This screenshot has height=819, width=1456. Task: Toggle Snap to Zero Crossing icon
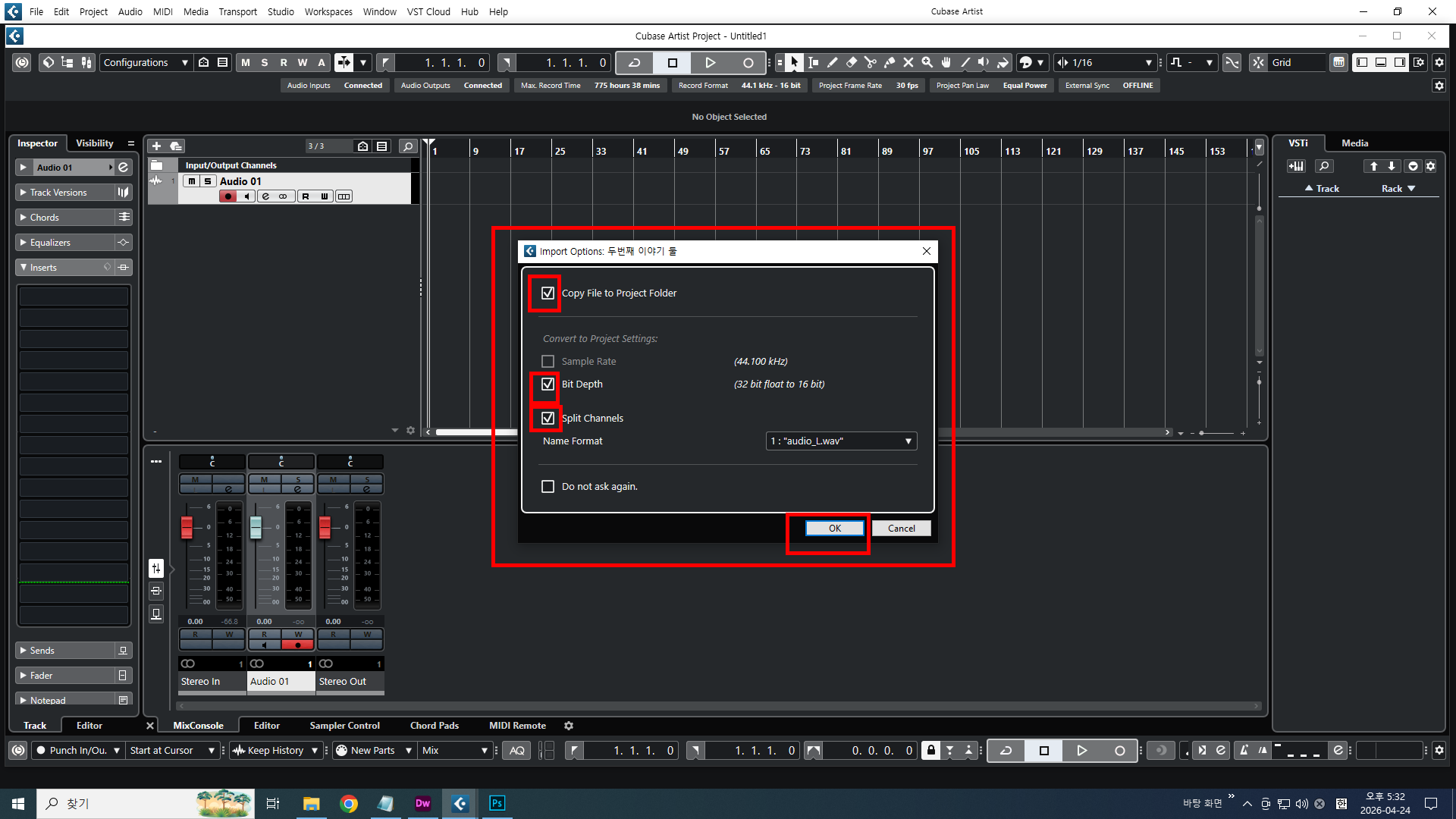tap(1232, 63)
